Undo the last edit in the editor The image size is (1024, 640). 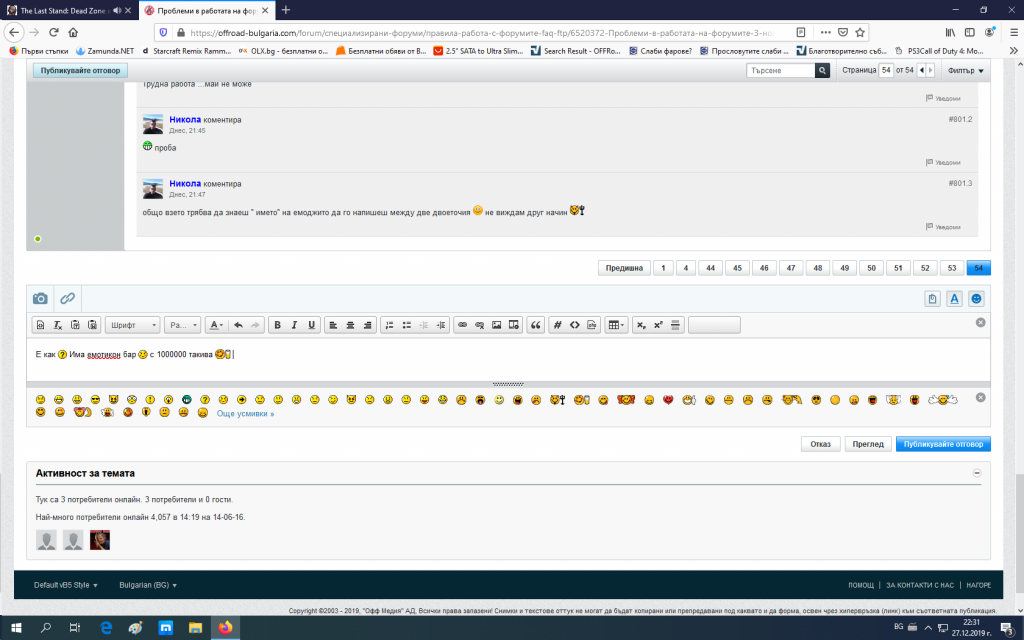[238, 325]
